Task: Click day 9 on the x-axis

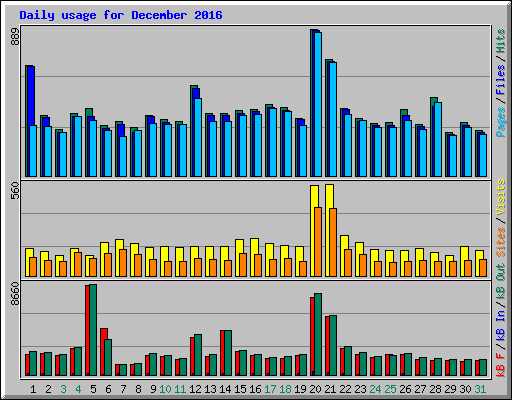Action: click(153, 389)
